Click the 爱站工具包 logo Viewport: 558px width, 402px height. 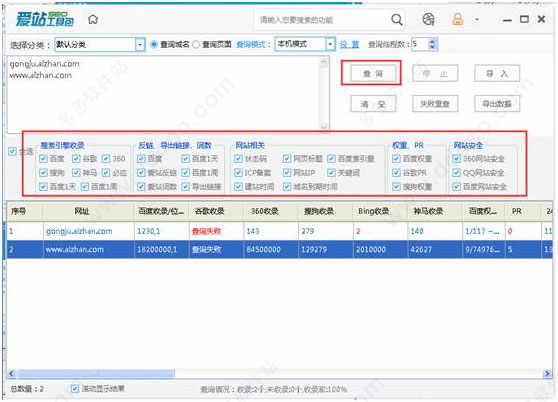pyautogui.click(x=44, y=19)
